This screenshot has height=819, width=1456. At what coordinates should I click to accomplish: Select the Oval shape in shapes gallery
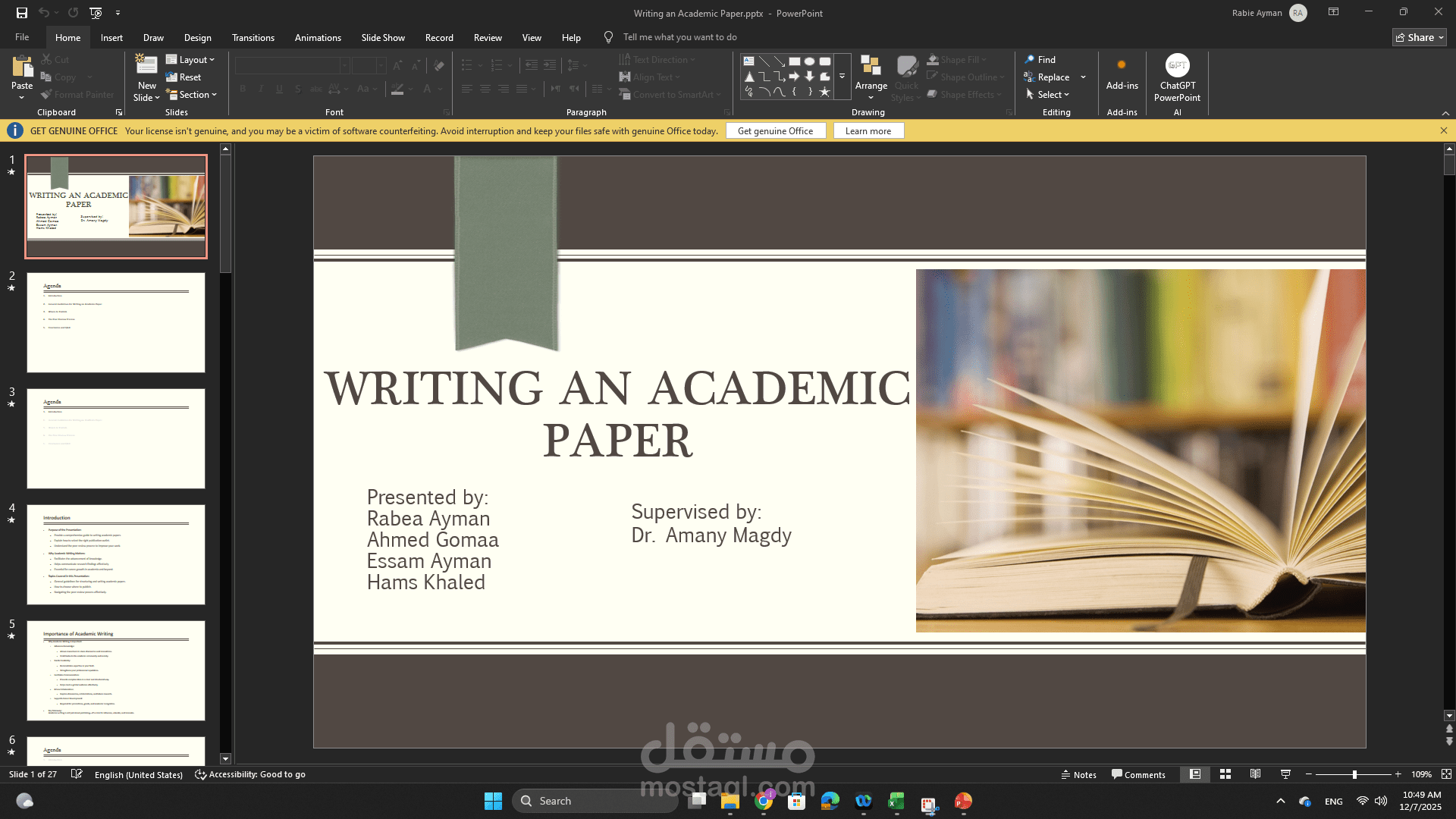(x=809, y=61)
